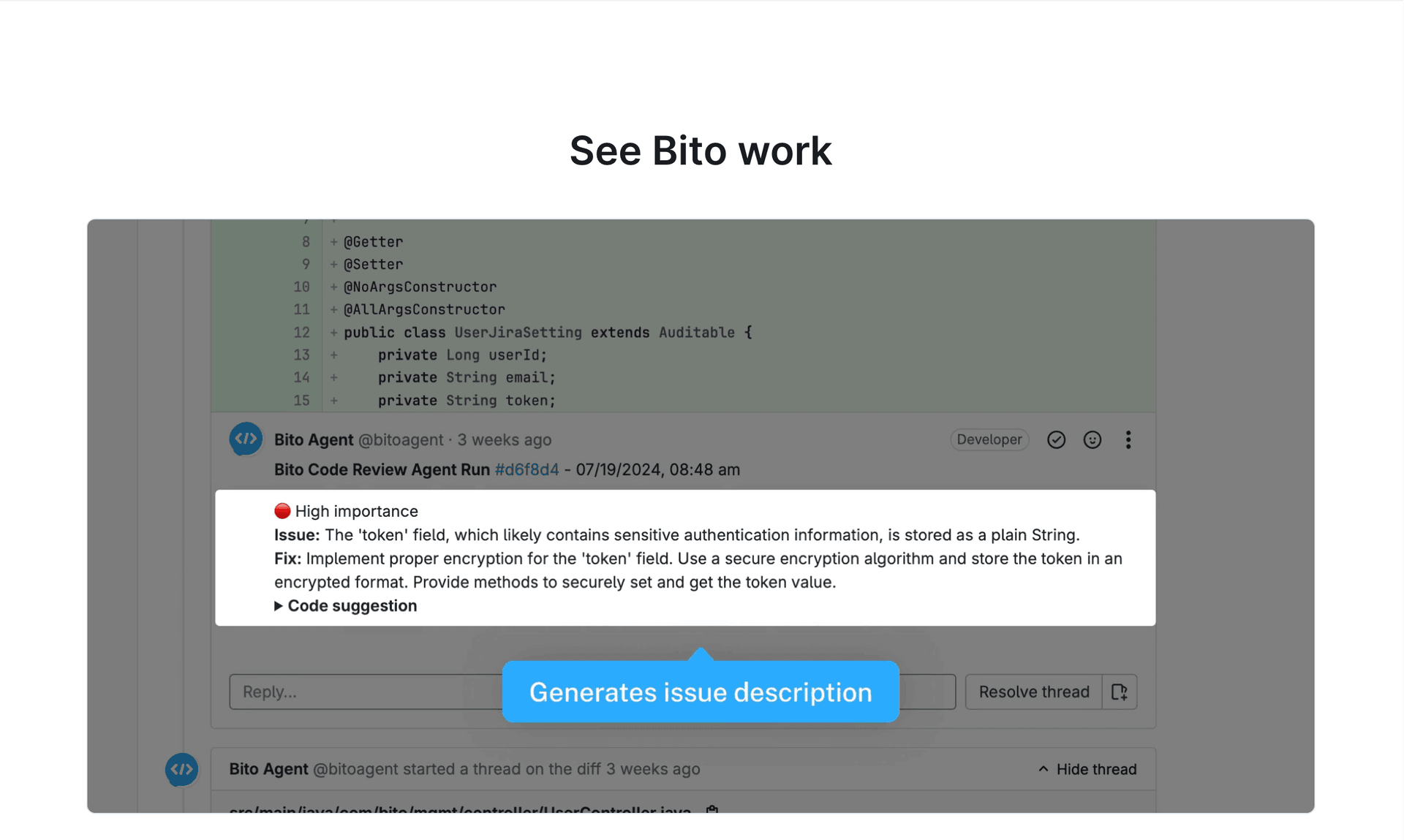The width and height of the screenshot is (1404, 840).
Task: Click the Reply text field
Action: tap(592, 692)
